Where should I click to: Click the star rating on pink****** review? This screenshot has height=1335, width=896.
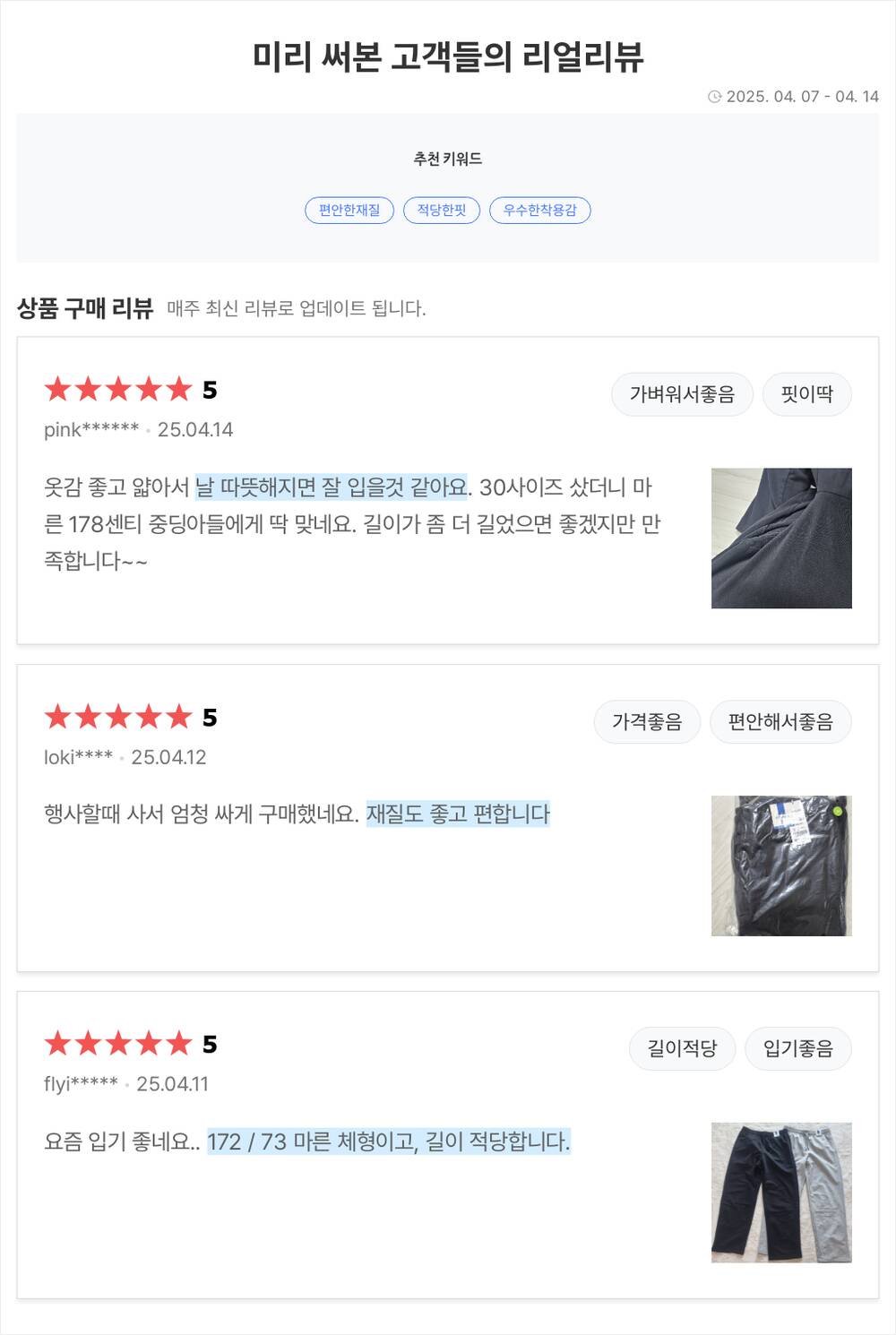[118, 390]
